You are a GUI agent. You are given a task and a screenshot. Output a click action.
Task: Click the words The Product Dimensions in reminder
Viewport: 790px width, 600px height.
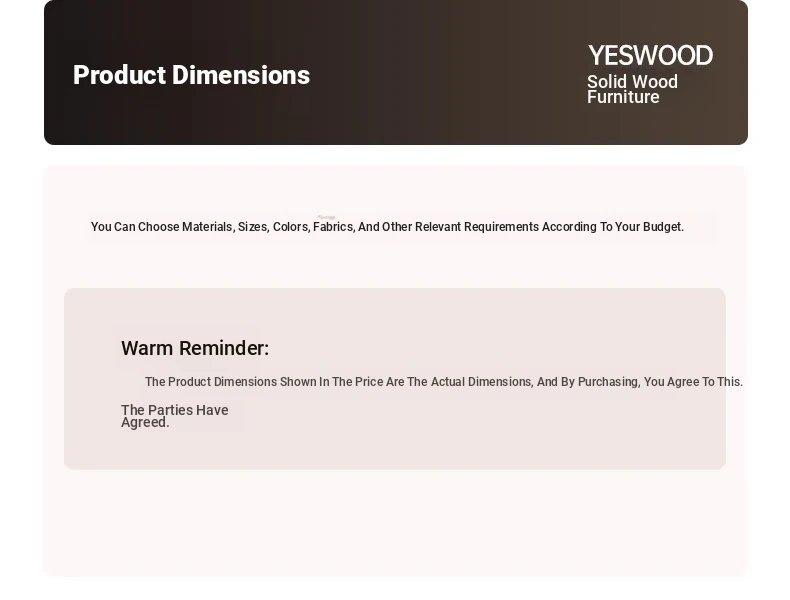pyautogui.click(x=211, y=382)
